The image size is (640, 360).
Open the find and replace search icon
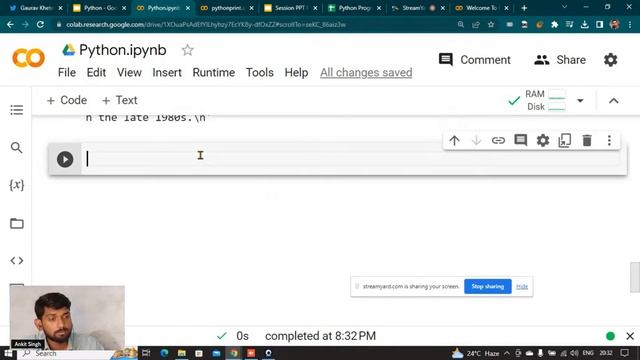17,147
